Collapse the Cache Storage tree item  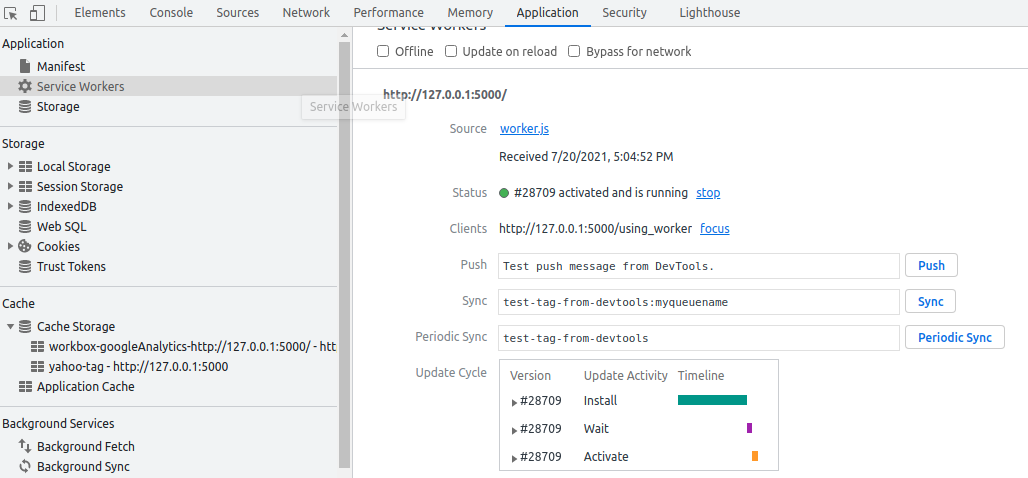(x=11, y=326)
